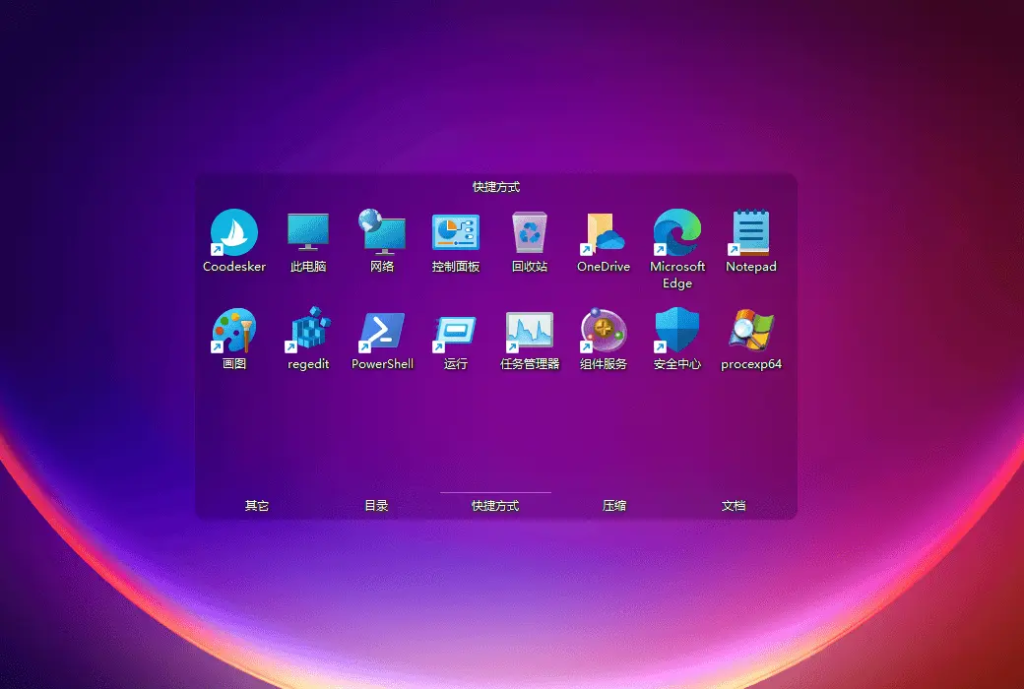The width and height of the screenshot is (1024, 689).
Task: Open 任务管理器 task manager
Action: click(x=529, y=330)
